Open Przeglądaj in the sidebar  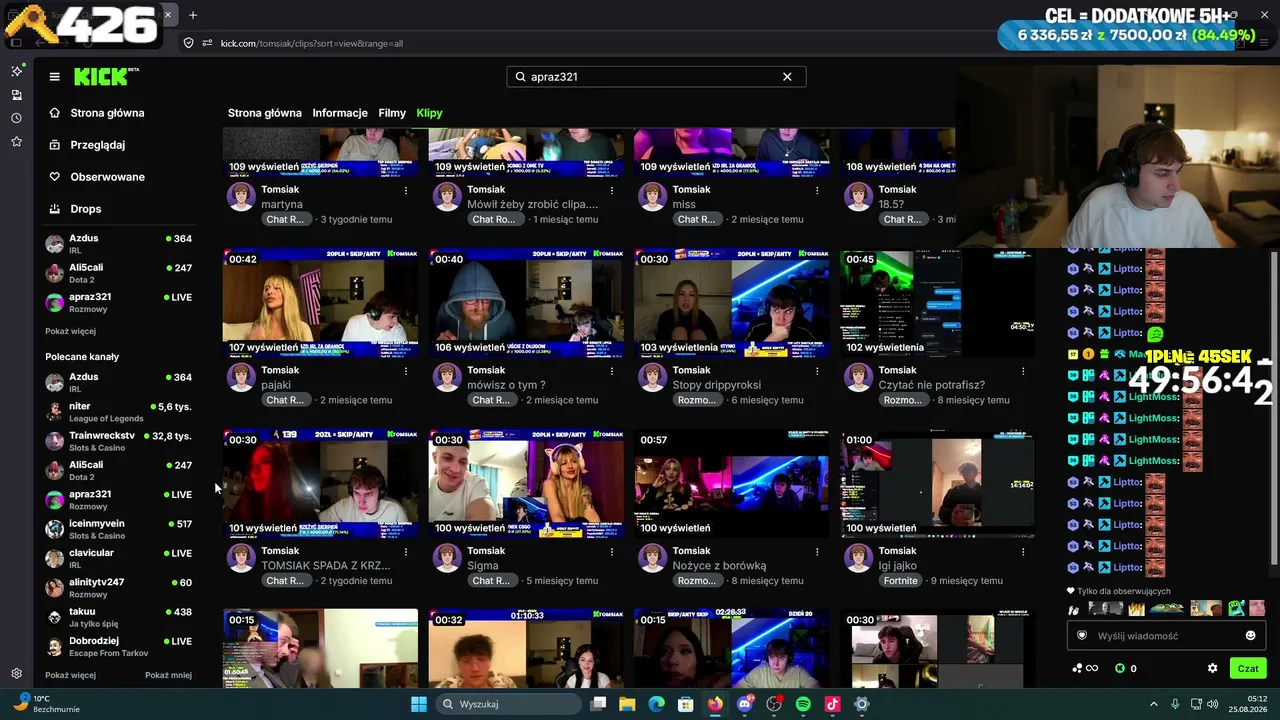pyautogui.click(x=87, y=145)
